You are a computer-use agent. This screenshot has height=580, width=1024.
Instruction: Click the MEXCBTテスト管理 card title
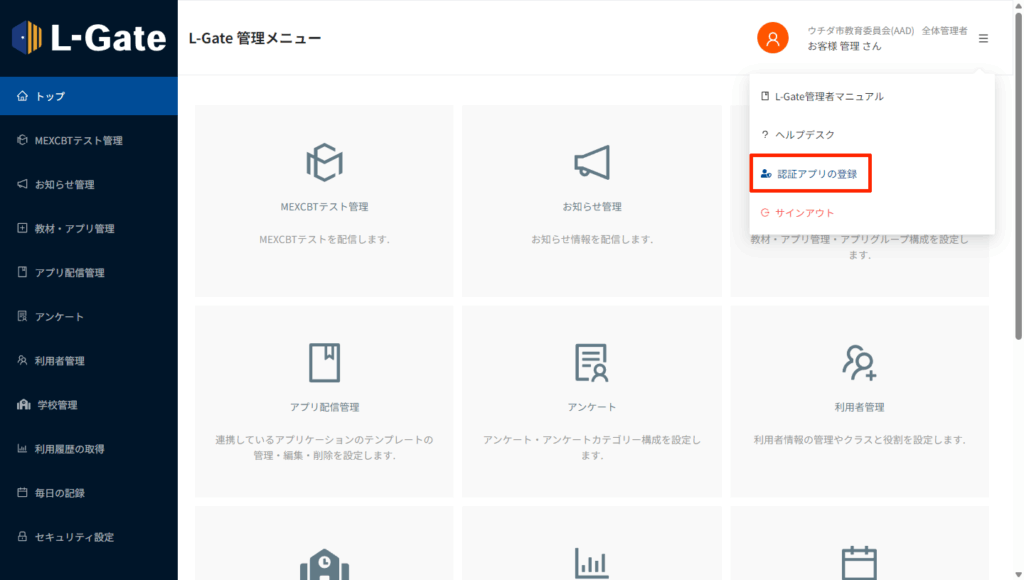tap(325, 206)
